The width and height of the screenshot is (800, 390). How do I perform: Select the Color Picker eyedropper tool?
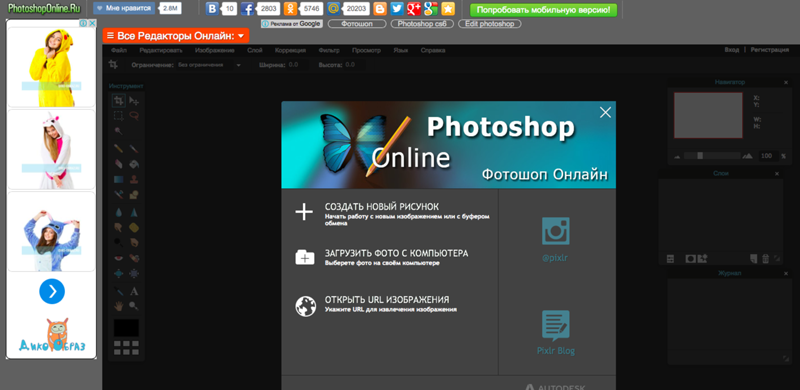pyautogui.click(x=118, y=291)
